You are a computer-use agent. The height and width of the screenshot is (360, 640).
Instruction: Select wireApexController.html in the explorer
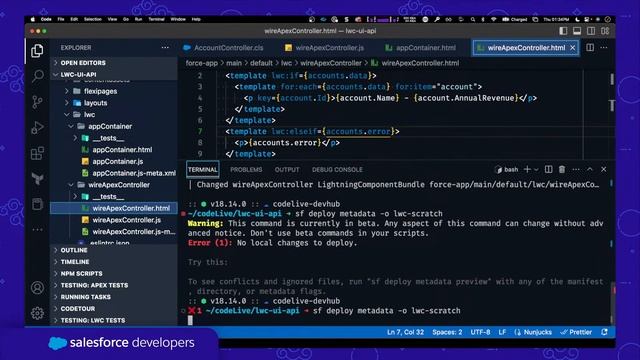(x=114, y=208)
